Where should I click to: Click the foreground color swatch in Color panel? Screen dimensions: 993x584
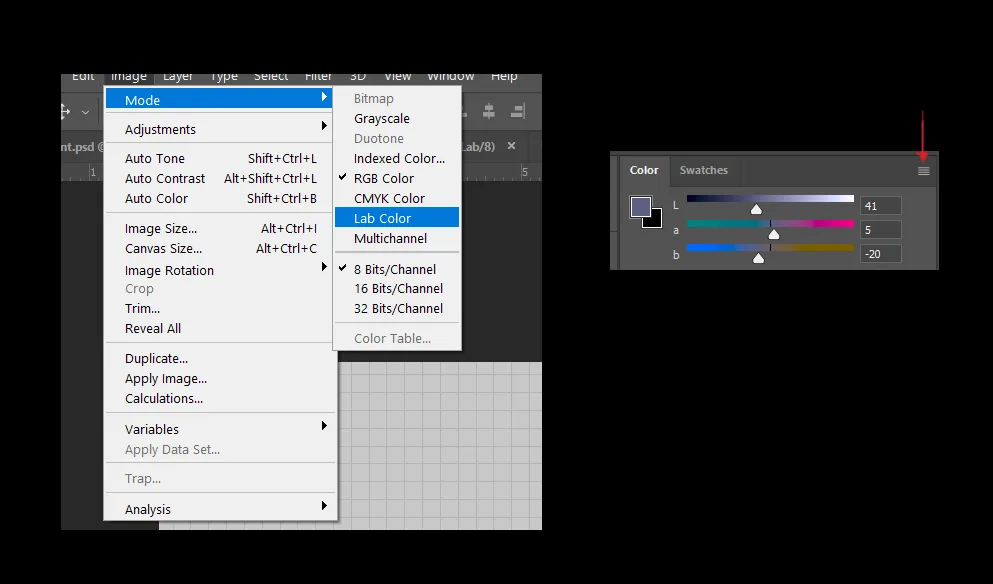click(x=640, y=207)
